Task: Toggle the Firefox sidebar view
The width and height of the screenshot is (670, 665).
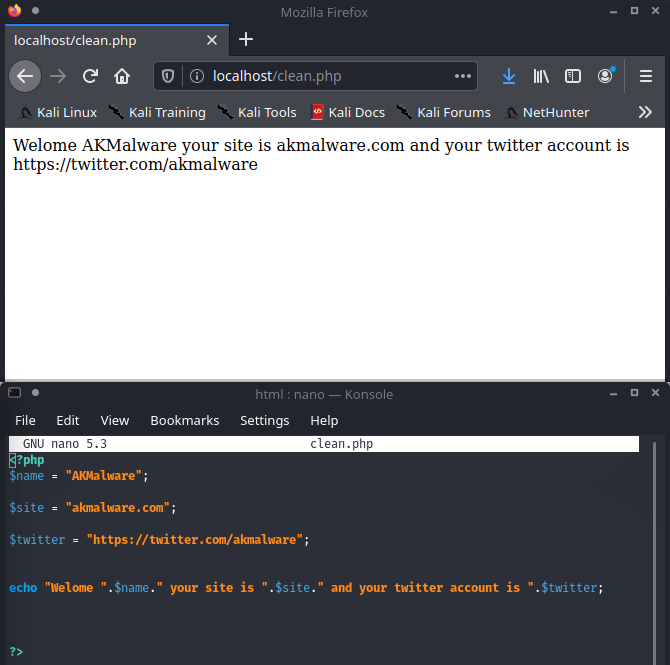Action: pos(573,76)
